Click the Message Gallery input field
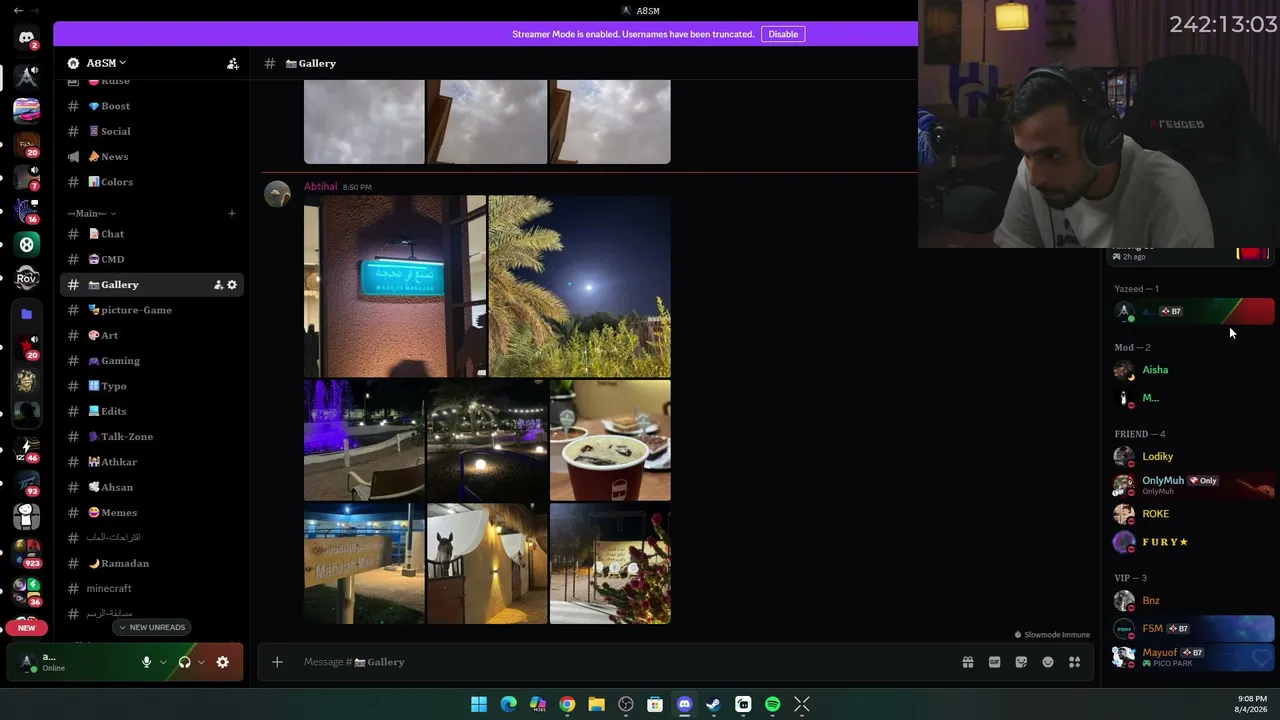The width and height of the screenshot is (1280, 720). (625, 662)
